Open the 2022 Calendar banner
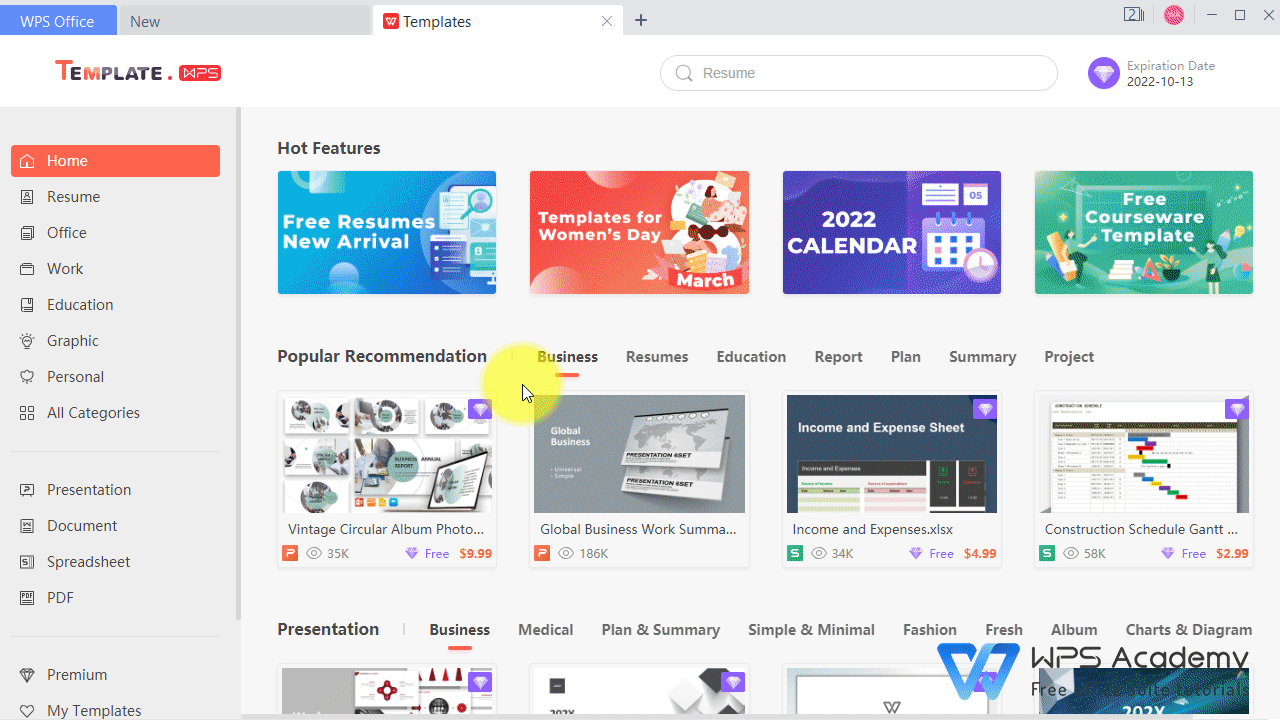This screenshot has width=1280, height=720. (892, 232)
